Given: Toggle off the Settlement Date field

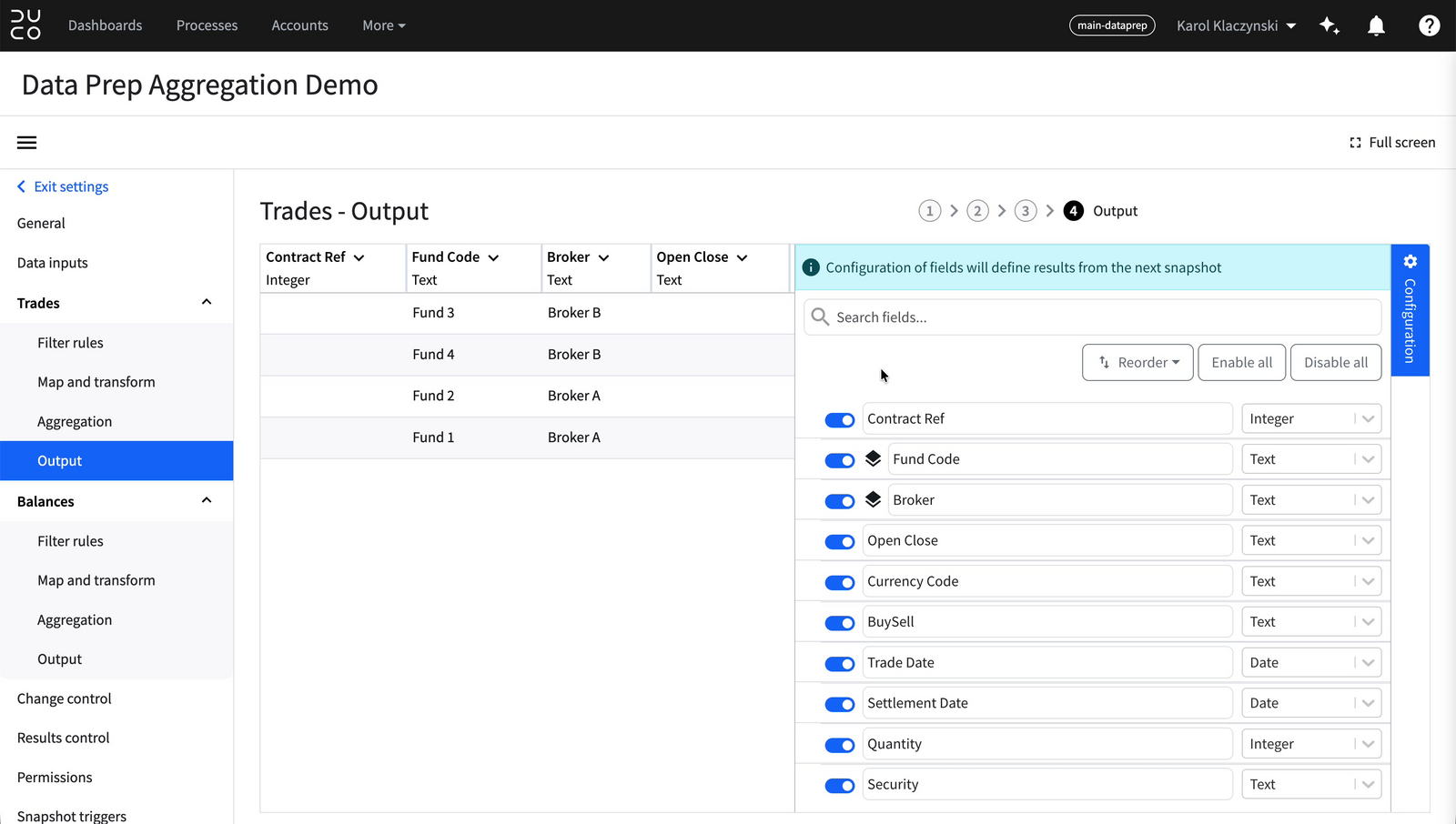Looking at the screenshot, I should (840, 704).
